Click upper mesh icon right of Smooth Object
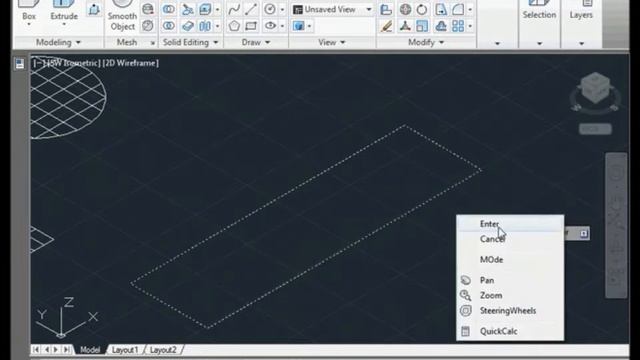 [x=148, y=9]
